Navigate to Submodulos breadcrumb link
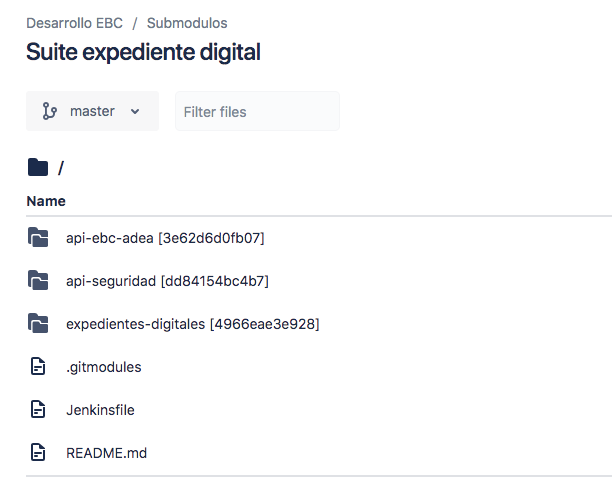 click(x=187, y=23)
